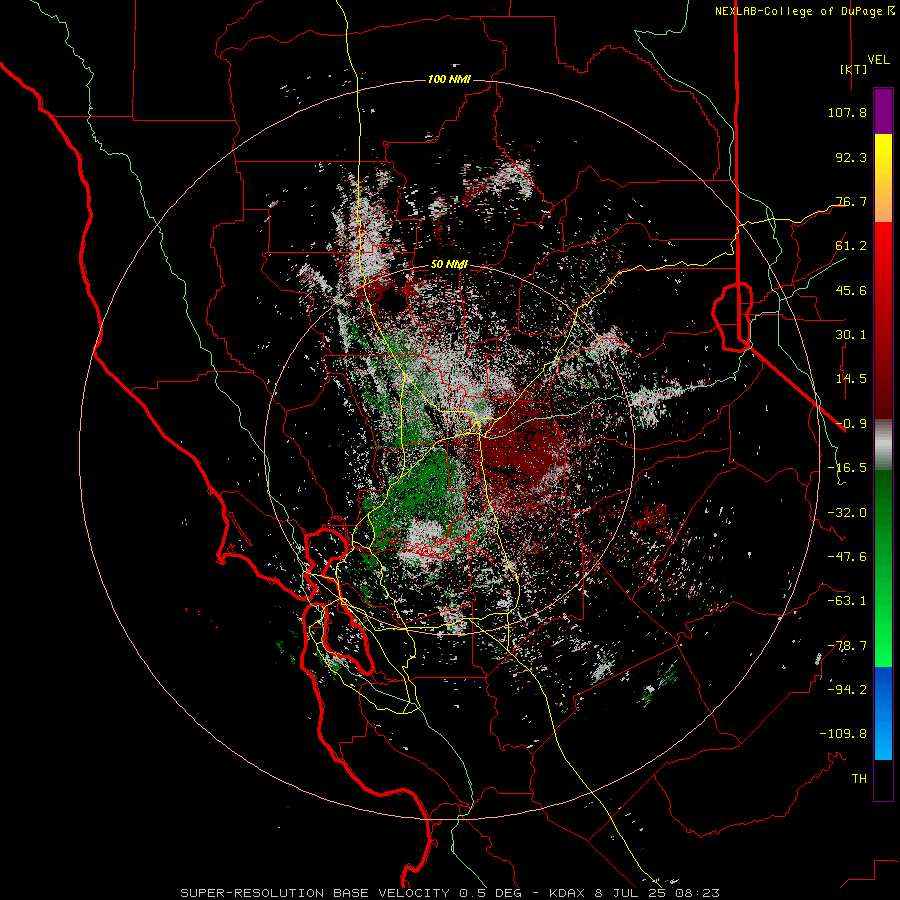The width and height of the screenshot is (900, 900).
Task: Pick the black TH segment of color bar
Action: [883, 780]
